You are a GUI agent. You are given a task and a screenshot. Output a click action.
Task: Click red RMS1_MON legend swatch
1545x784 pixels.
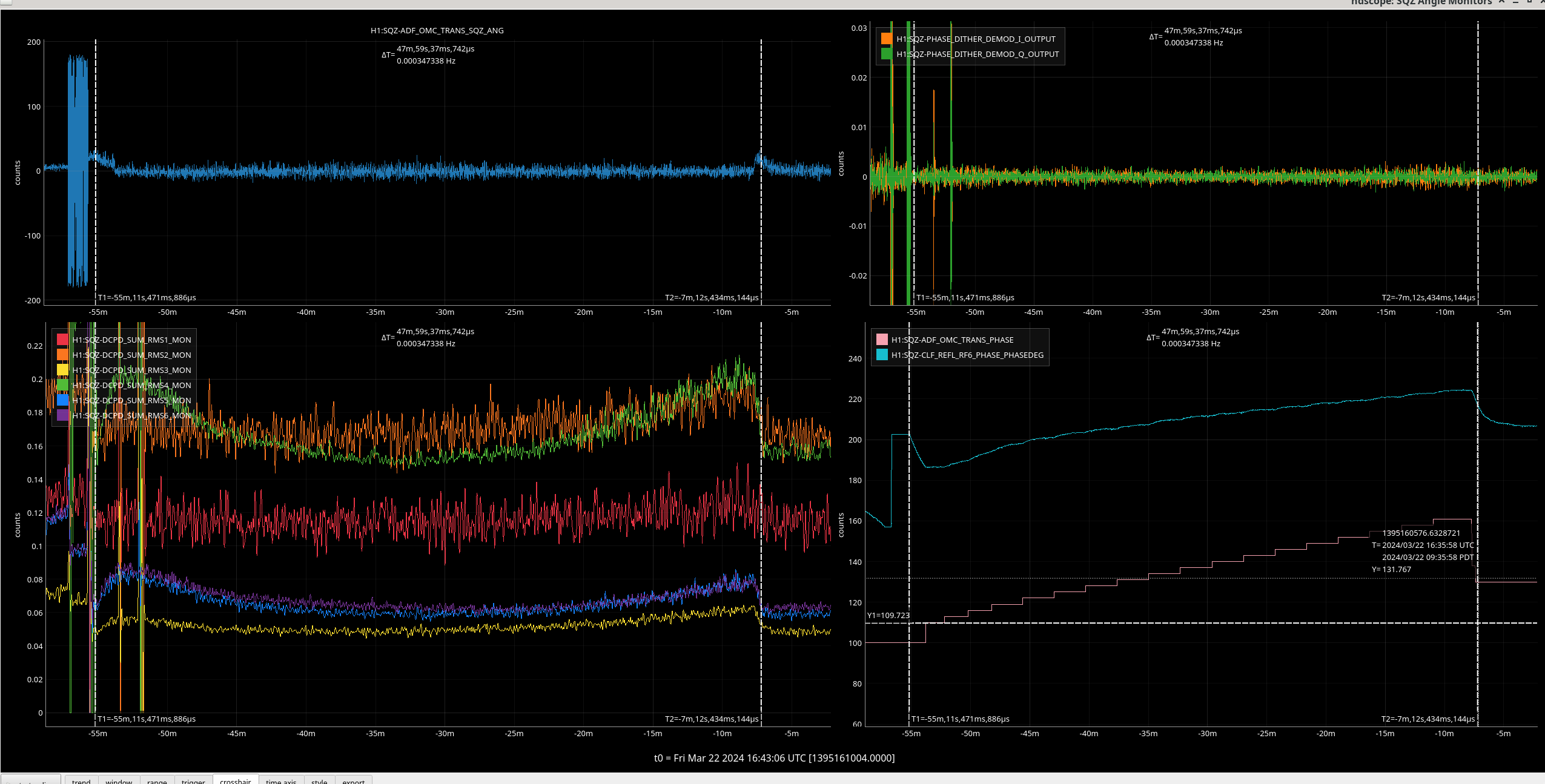(62, 340)
